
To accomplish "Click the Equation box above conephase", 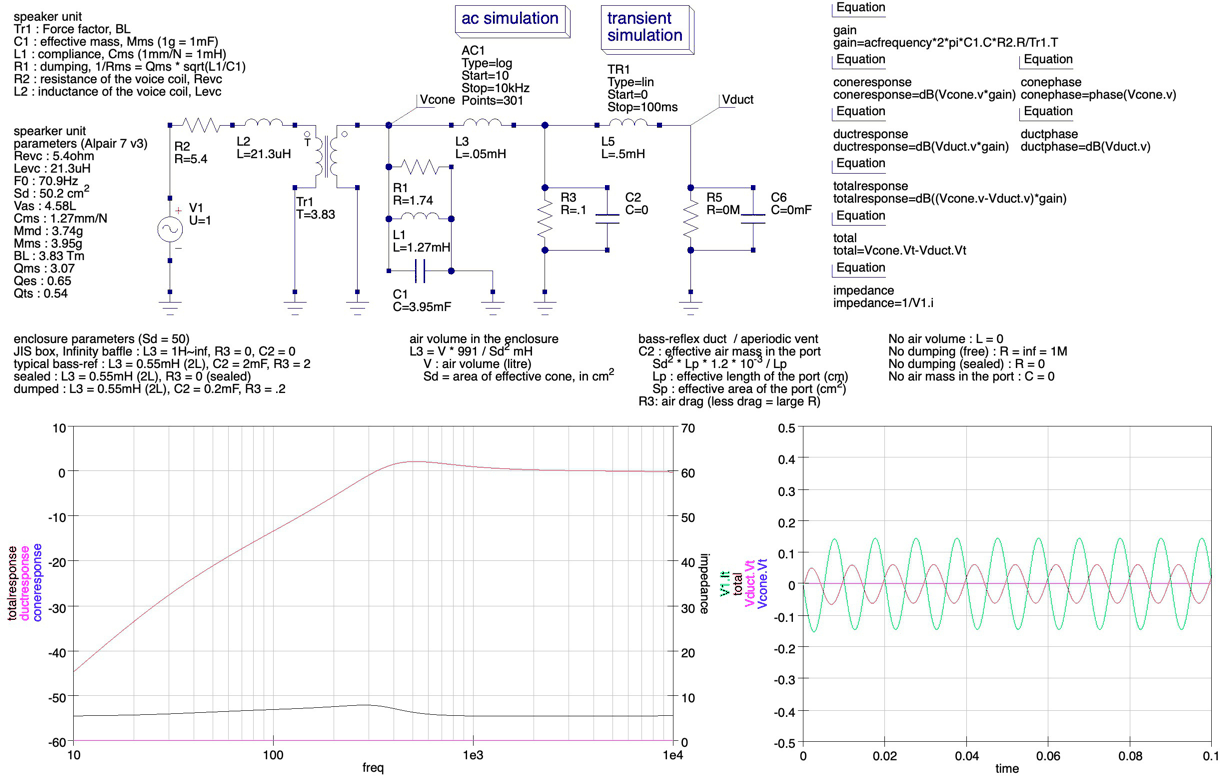I will [x=1049, y=60].
